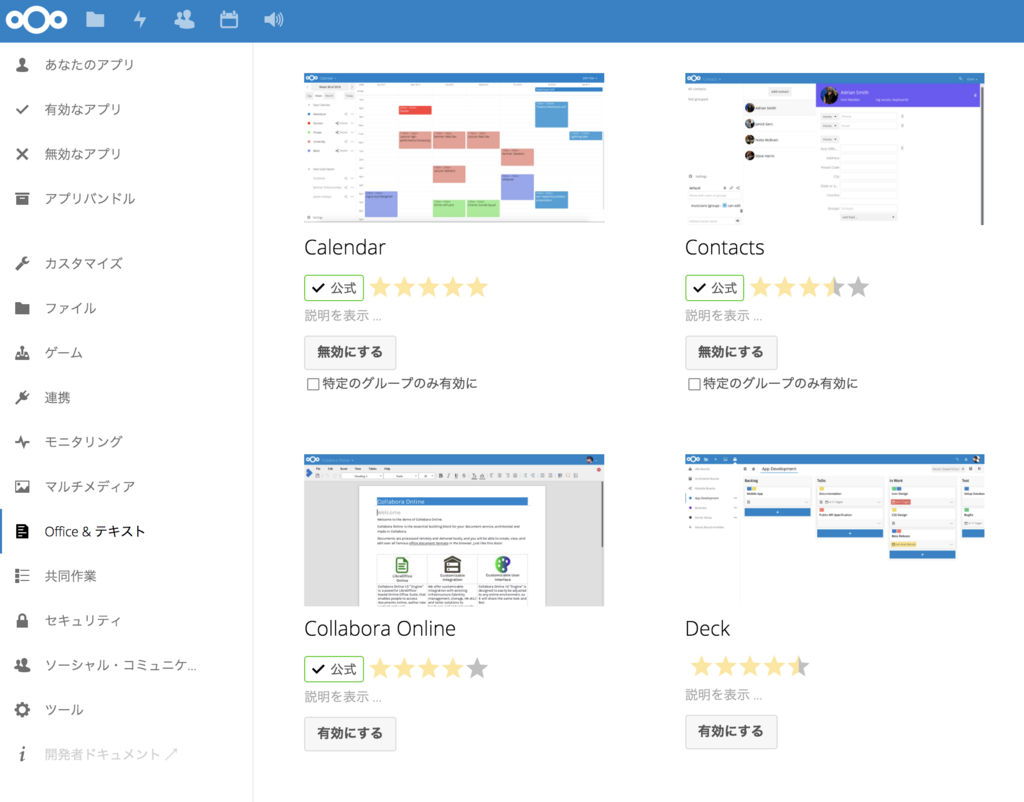Click the Collabora Online star rating
Screen dimensions: 1024x802
click(x=428, y=669)
